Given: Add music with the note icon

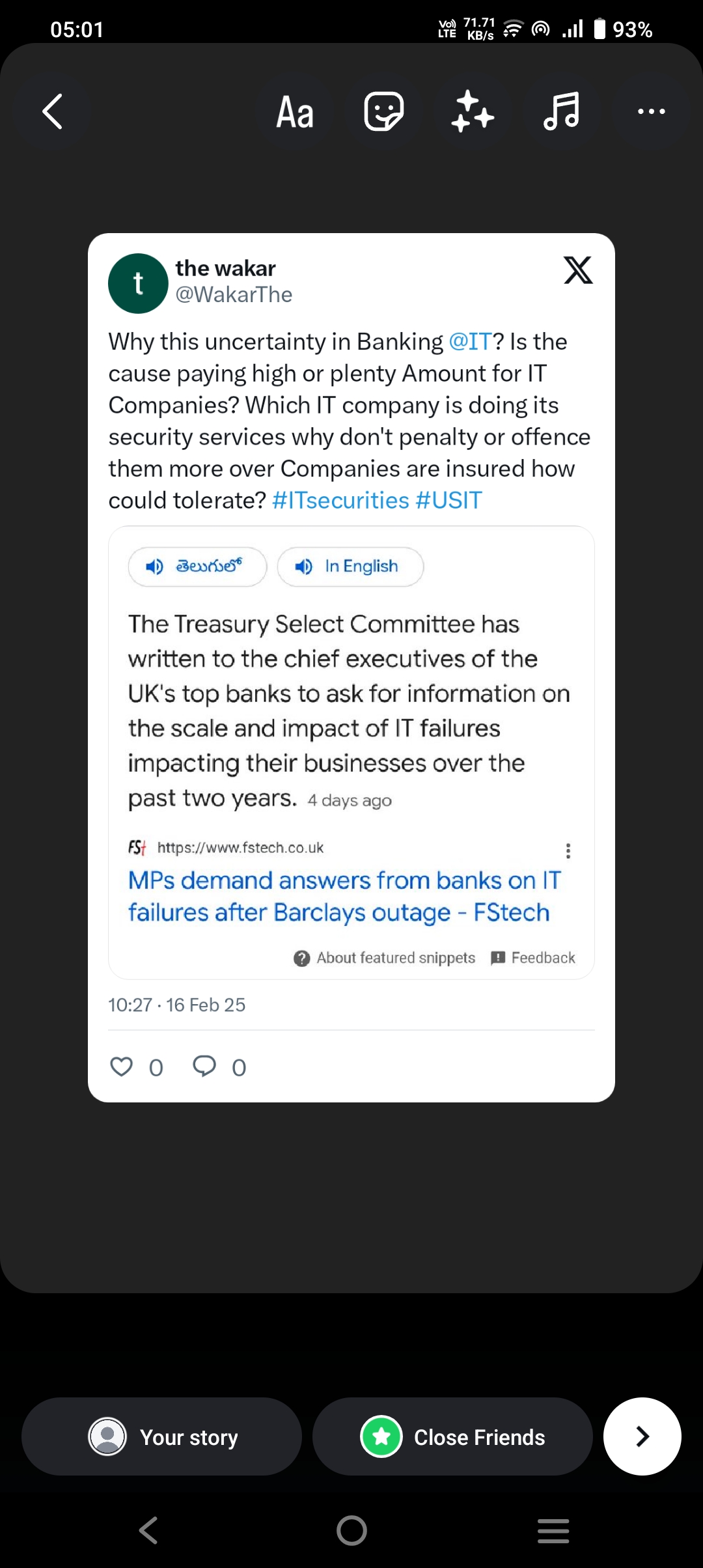Looking at the screenshot, I should pyautogui.click(x=561, y=111).
